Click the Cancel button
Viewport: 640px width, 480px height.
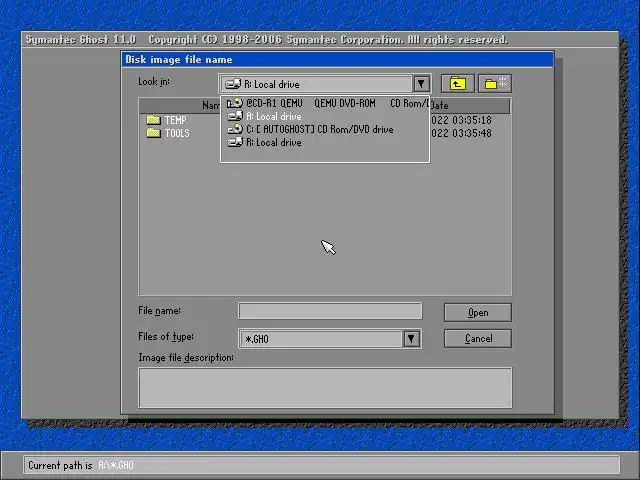pyautogui.click(x=478, y=338)
